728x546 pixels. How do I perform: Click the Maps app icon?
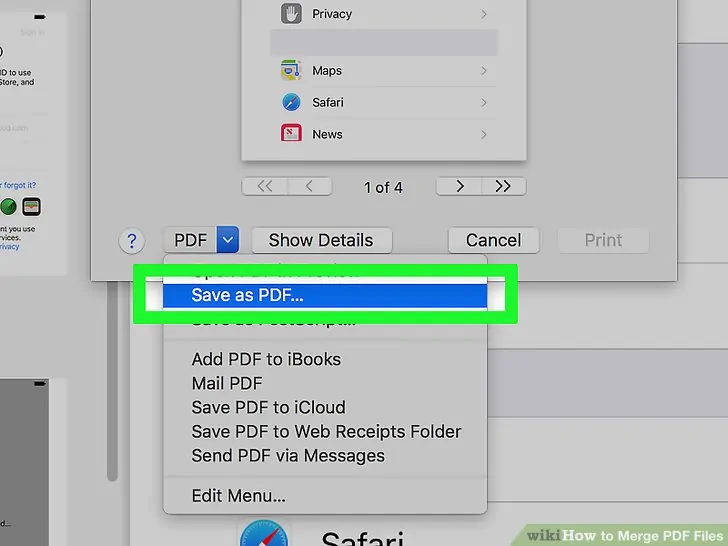coord(291,71)
